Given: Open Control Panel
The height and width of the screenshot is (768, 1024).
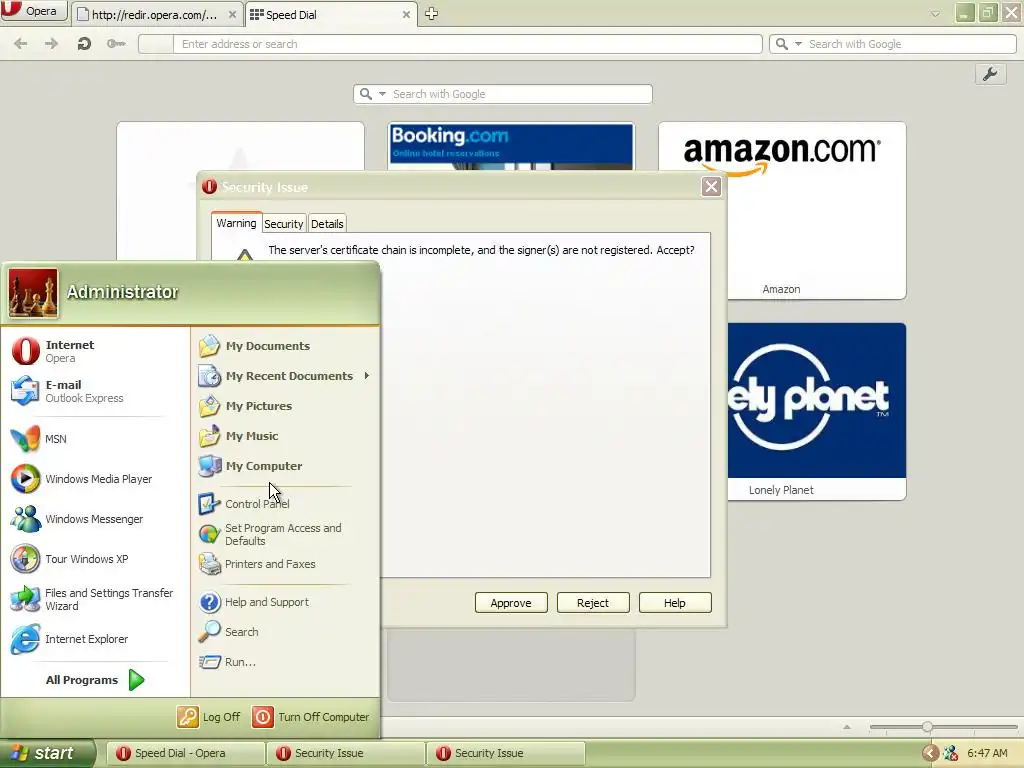Looking at the screenshot, I should click(285, 504).
